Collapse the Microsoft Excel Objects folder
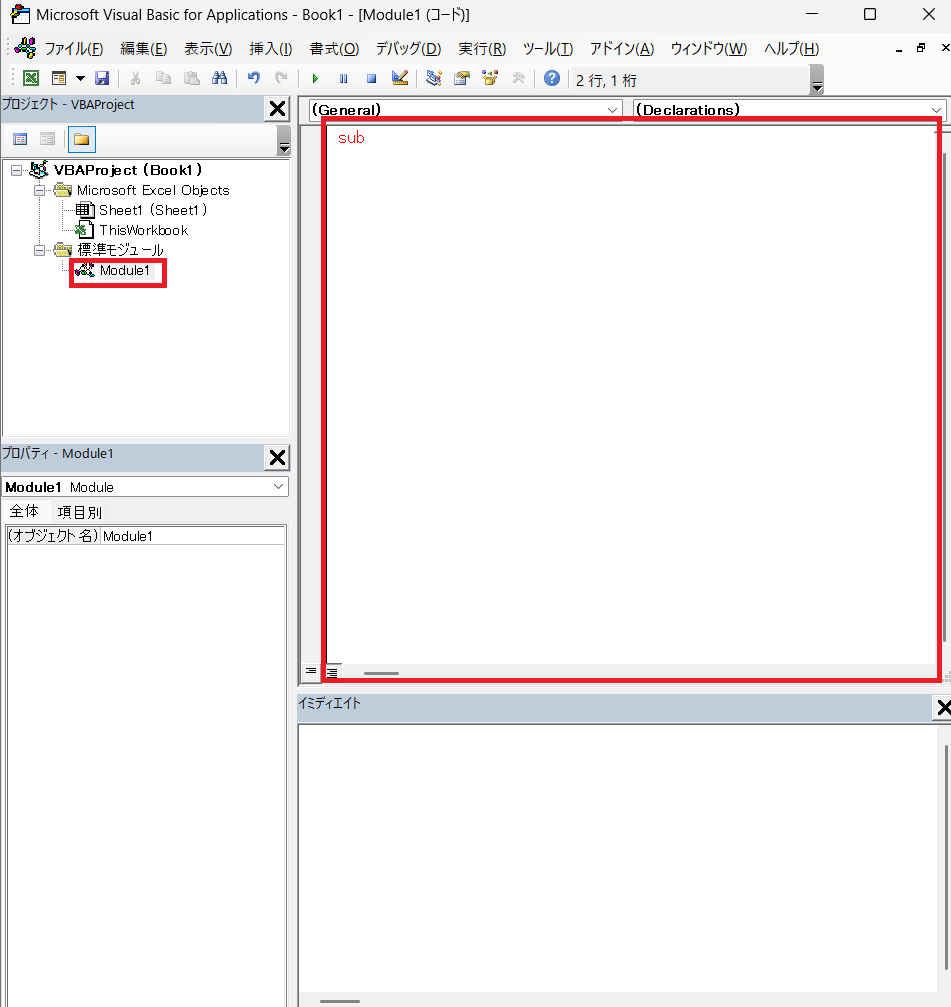 coord(40,191)
